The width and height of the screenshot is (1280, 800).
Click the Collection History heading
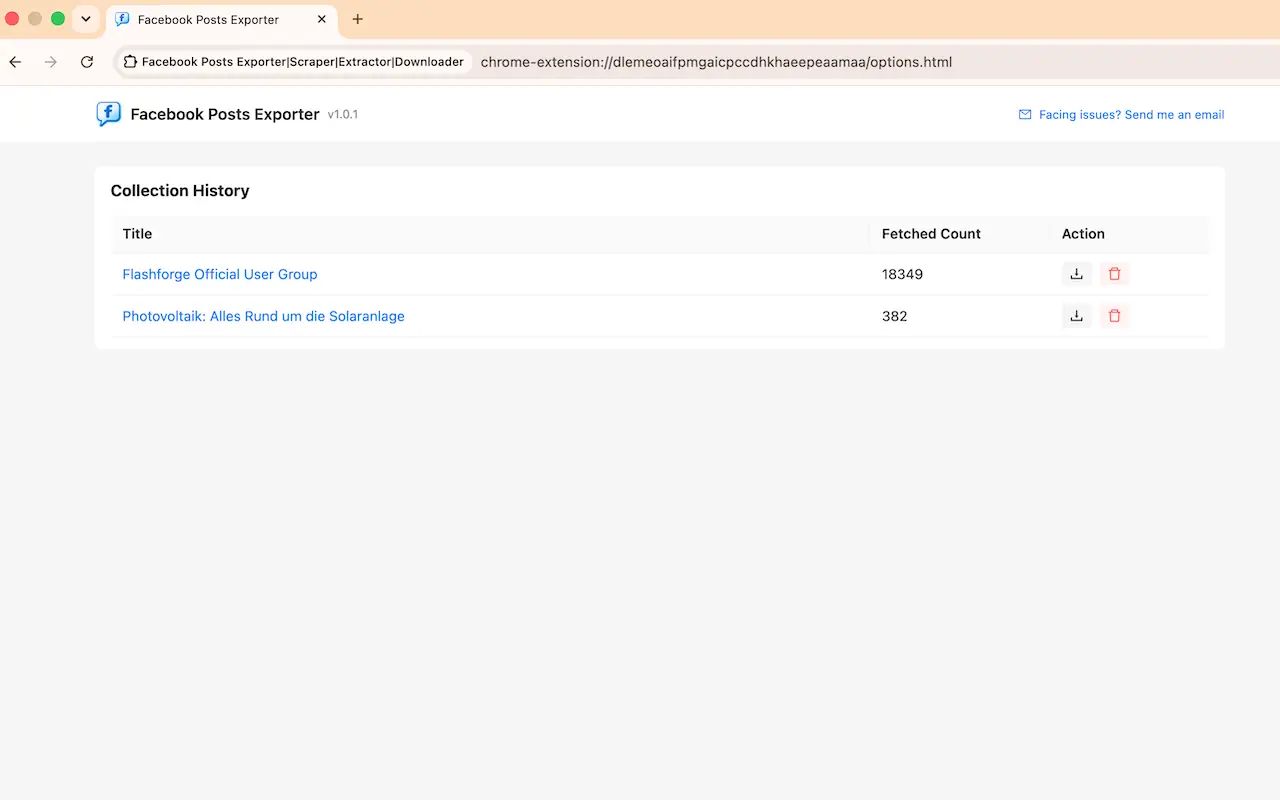point(180,191)
